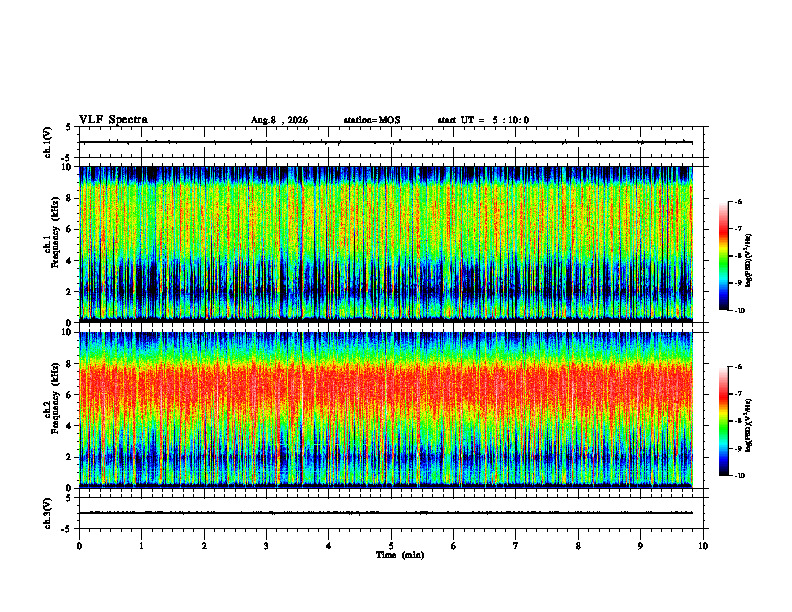Click time axis tick label "5"
Screen dimensions: 792x612
coord(391,546)
